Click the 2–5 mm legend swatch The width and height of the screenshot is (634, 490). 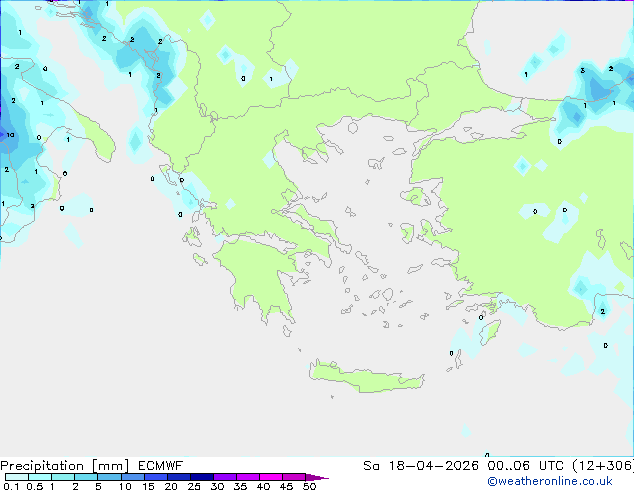pyautogui.click(x=86, y=477)
